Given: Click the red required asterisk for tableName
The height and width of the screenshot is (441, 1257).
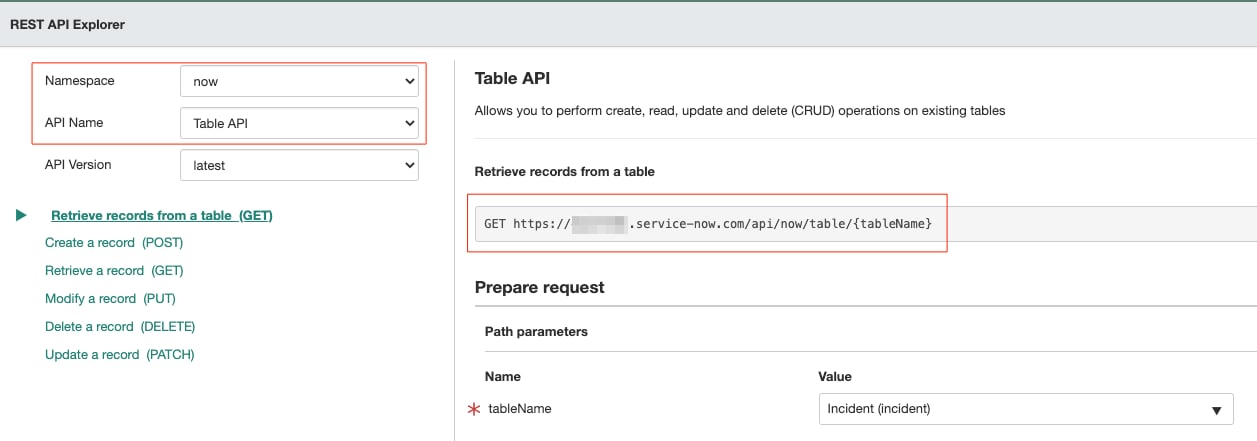Looking at the screenshot, I should pos(474,409).
